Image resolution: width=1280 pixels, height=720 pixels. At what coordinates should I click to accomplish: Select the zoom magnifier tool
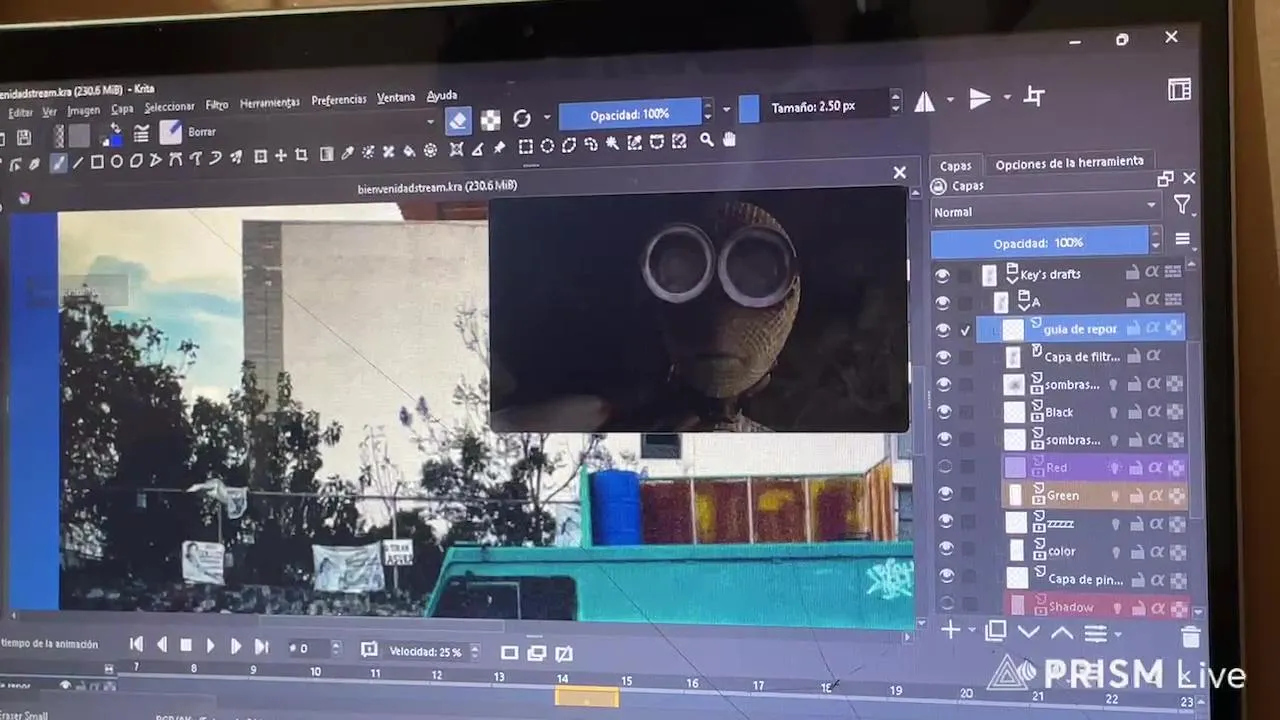click(707, 140)
